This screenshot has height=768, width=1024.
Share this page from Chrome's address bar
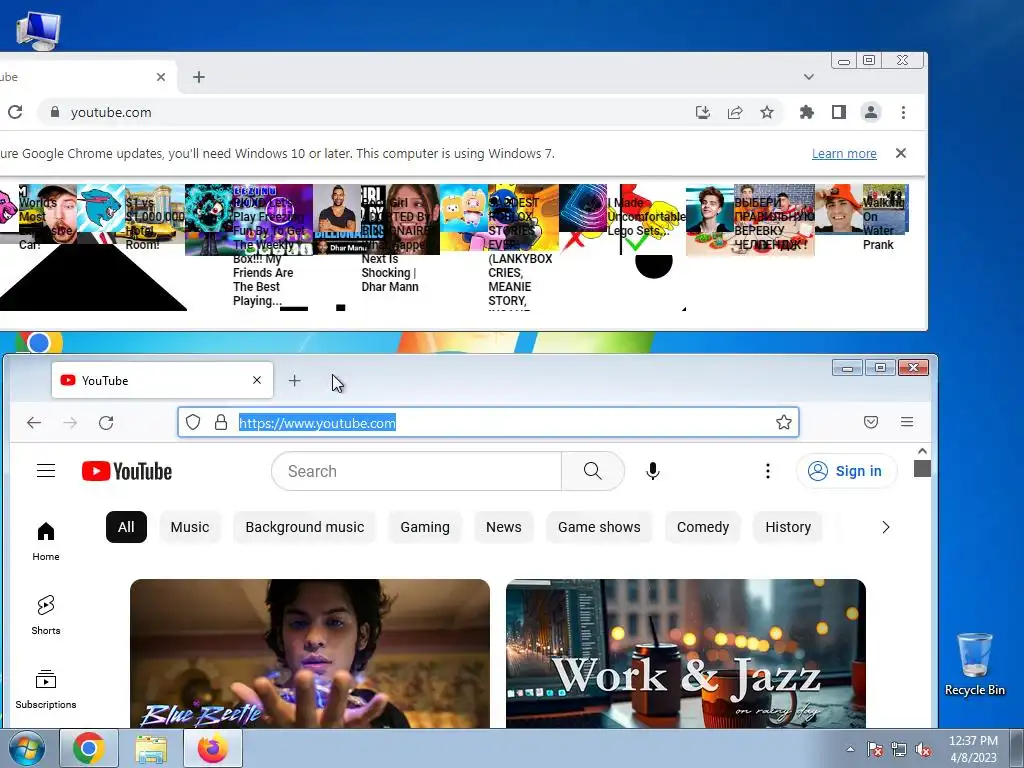[x=735, y=112]
